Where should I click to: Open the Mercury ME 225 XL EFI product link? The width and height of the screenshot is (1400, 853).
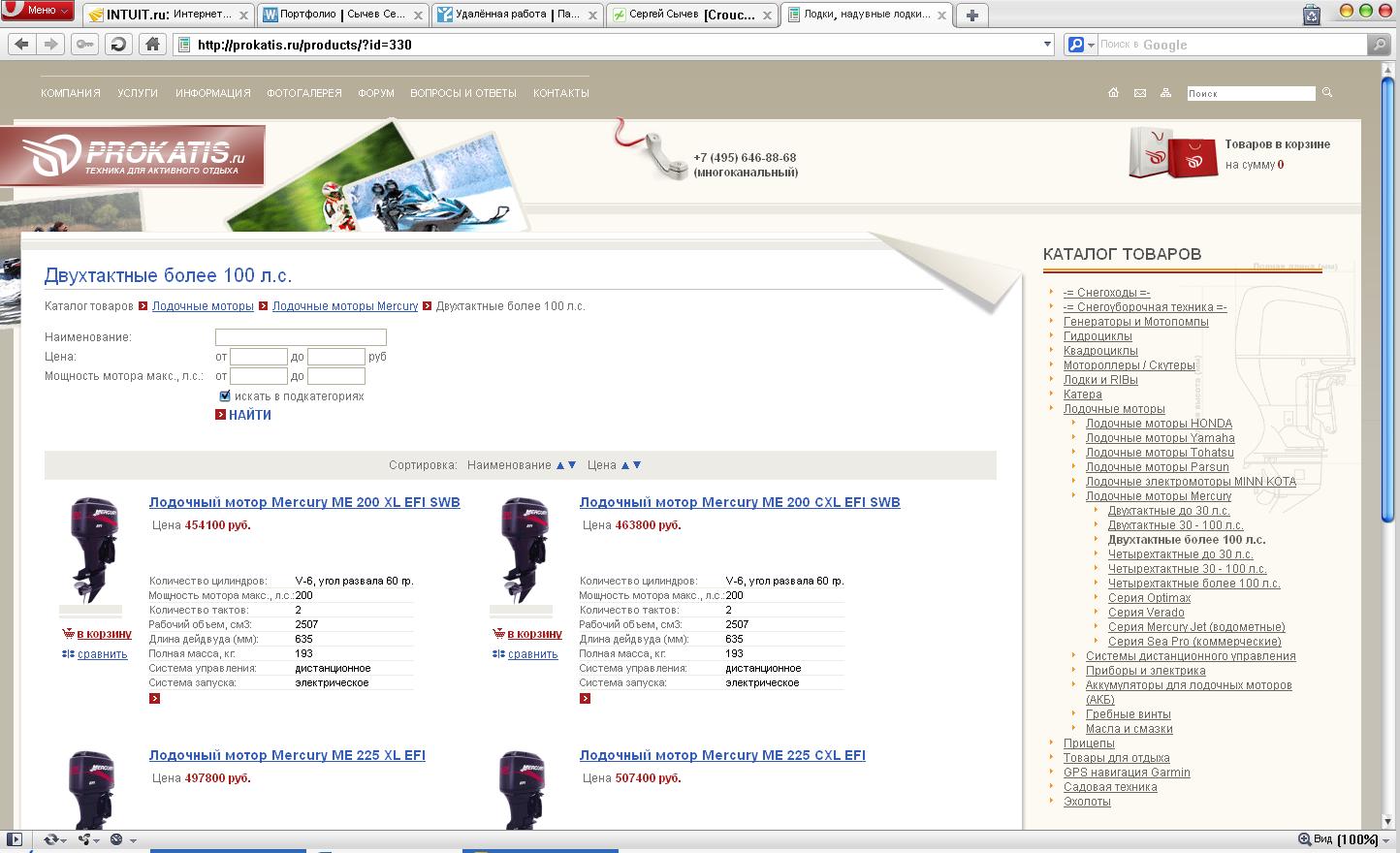(287, 755)
